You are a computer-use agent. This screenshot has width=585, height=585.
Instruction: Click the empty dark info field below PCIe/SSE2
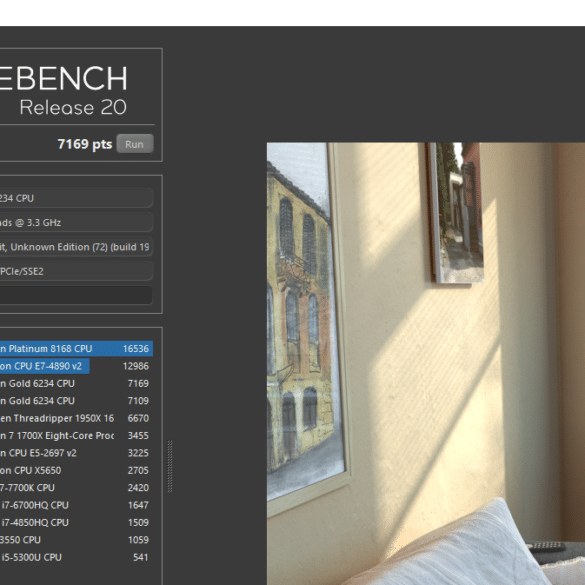pos(76,295)
